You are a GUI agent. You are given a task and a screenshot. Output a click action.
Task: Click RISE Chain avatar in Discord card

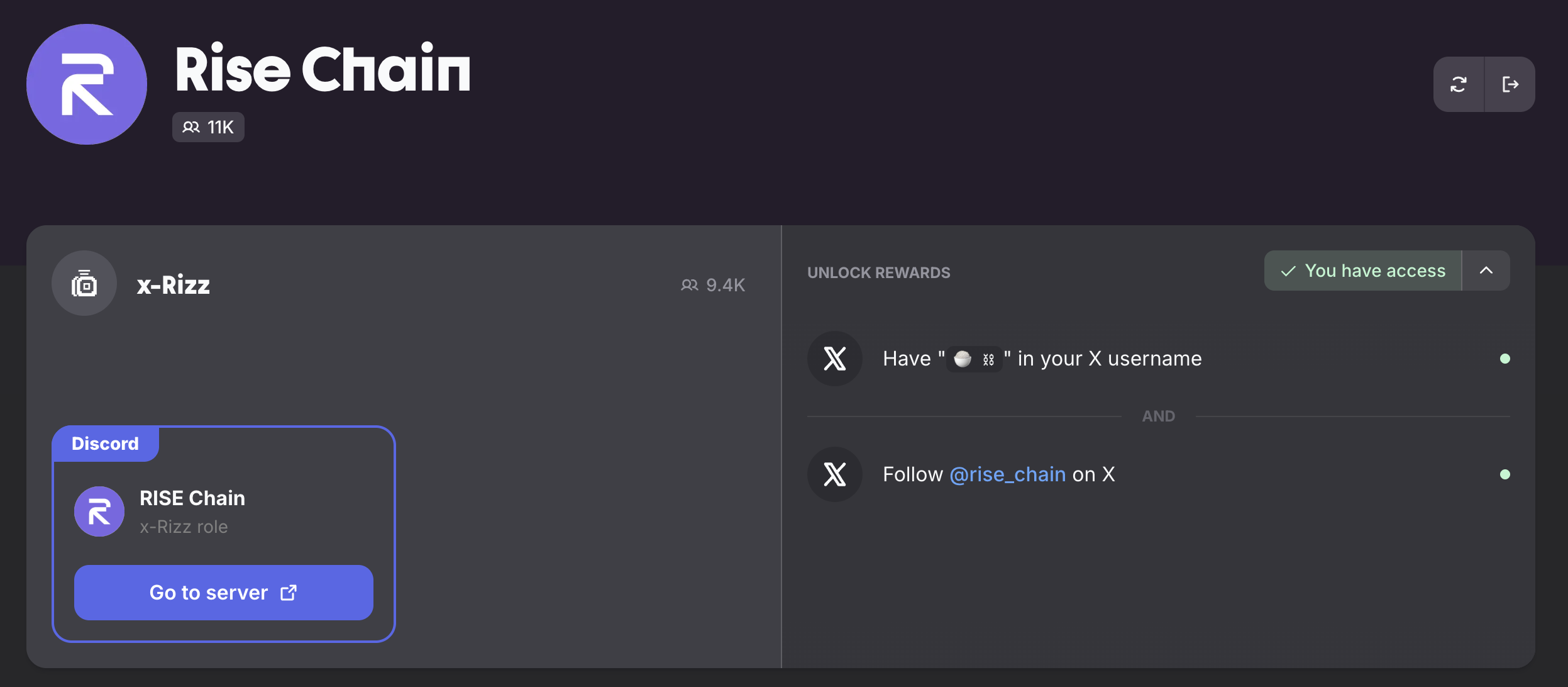click(99, 511)
